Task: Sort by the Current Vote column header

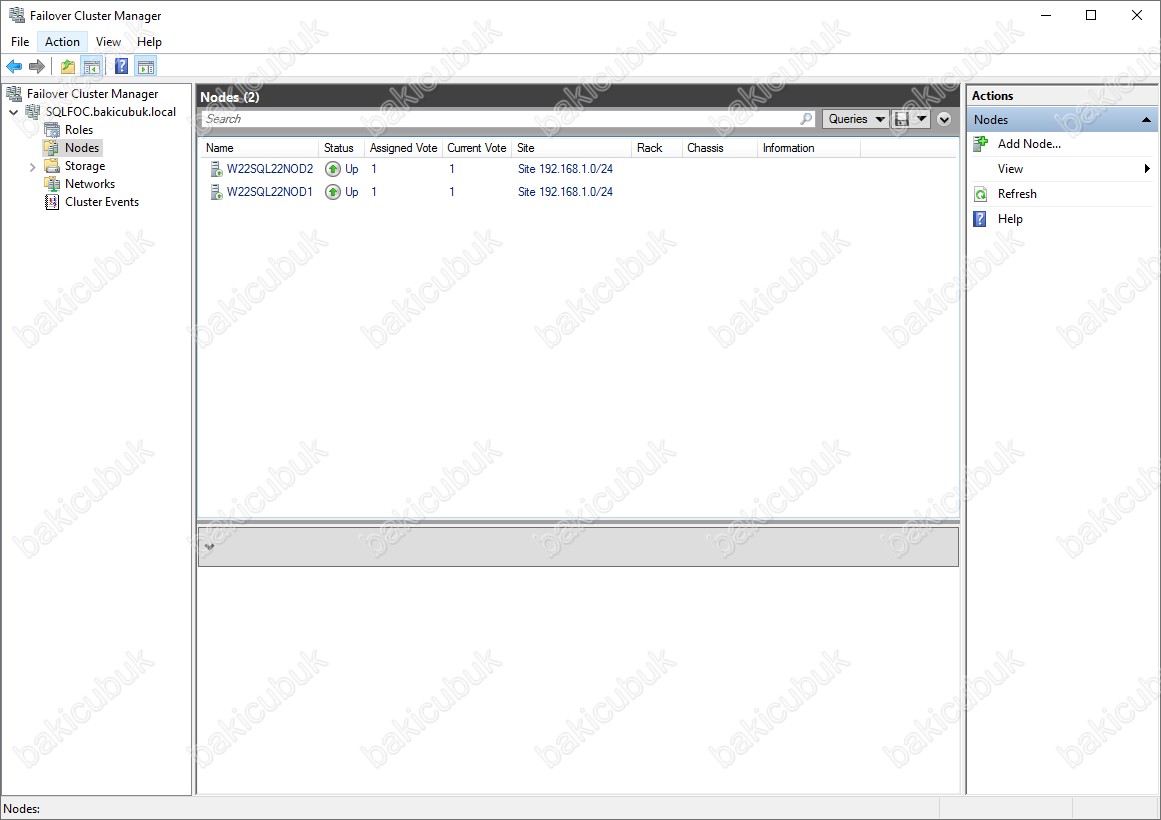Action: point(477,148)
